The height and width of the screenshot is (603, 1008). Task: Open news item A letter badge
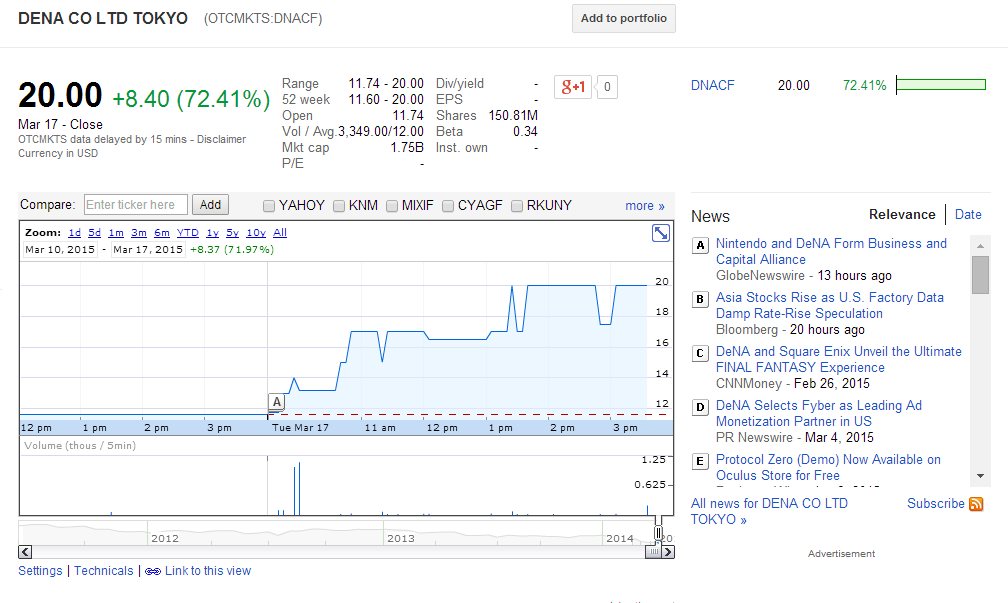[700, 245]
